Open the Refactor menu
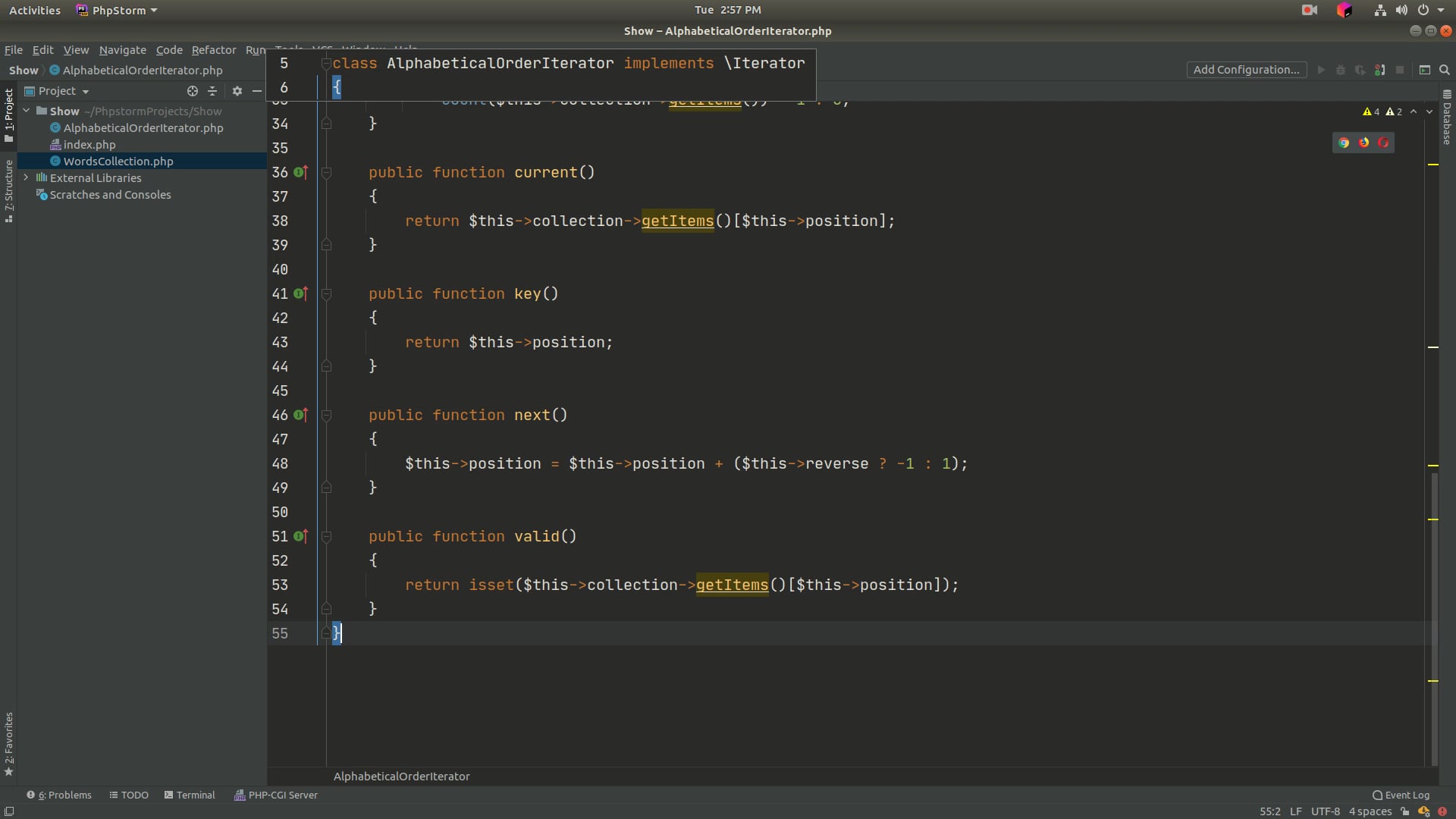Viewport: 1456px width, 819px height. [x=213, y=50]
